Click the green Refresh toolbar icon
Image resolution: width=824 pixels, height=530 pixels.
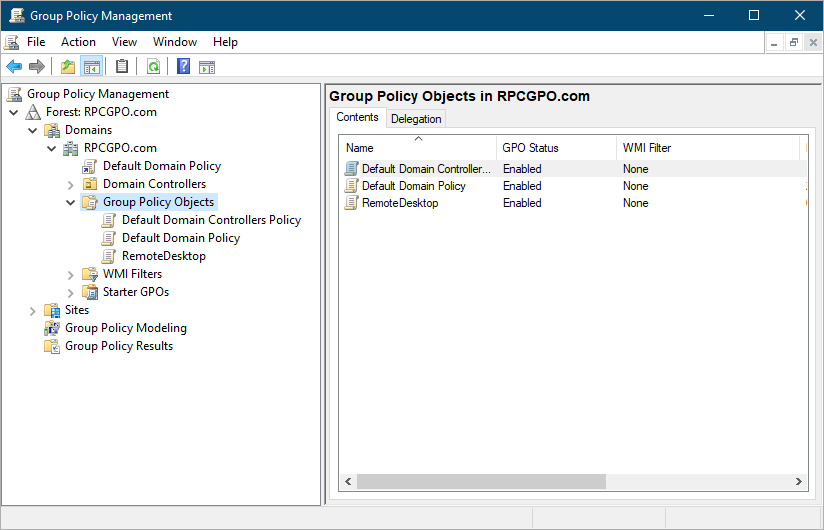pos(153,67)
